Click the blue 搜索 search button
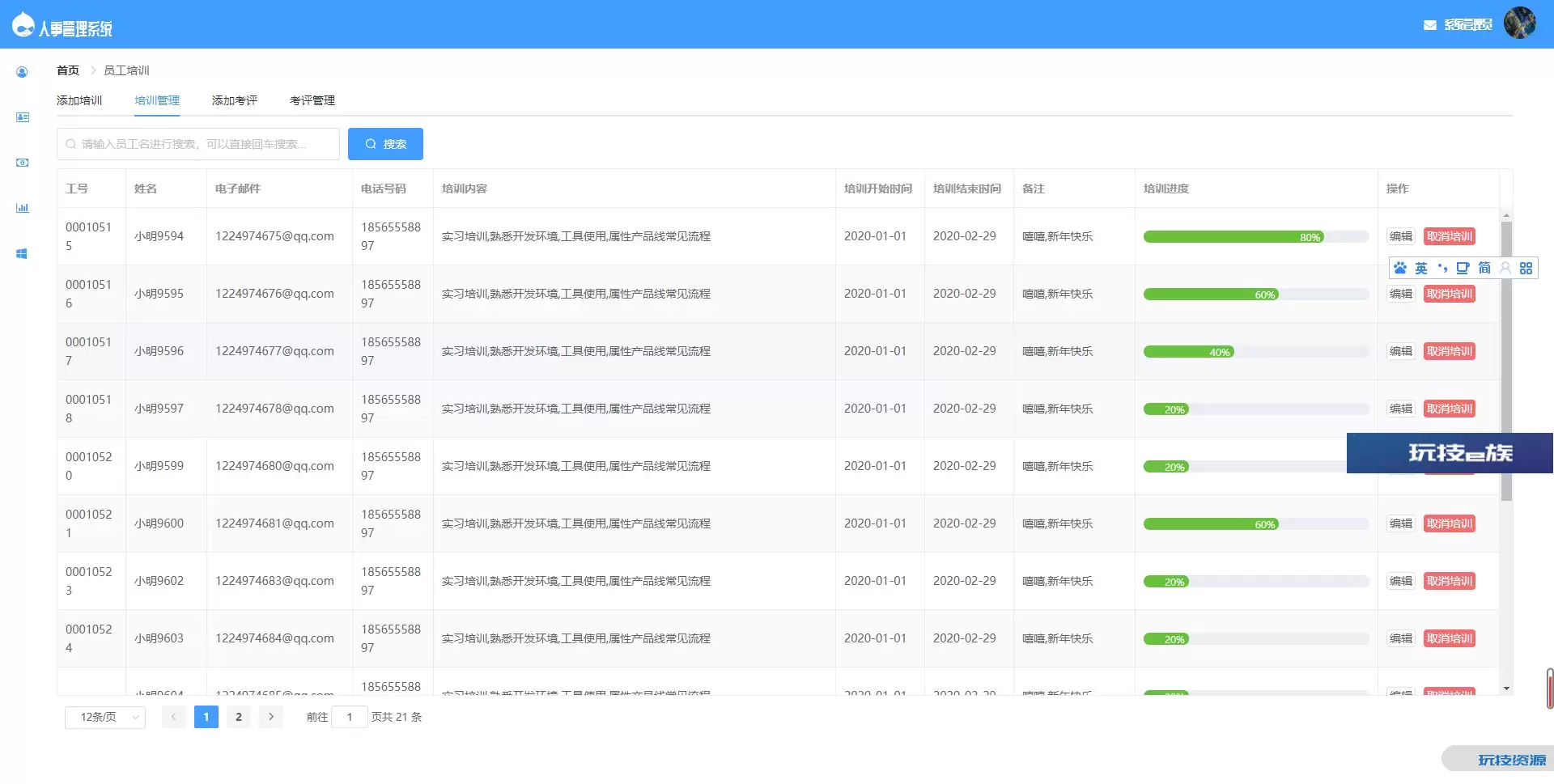 [385, 144]
